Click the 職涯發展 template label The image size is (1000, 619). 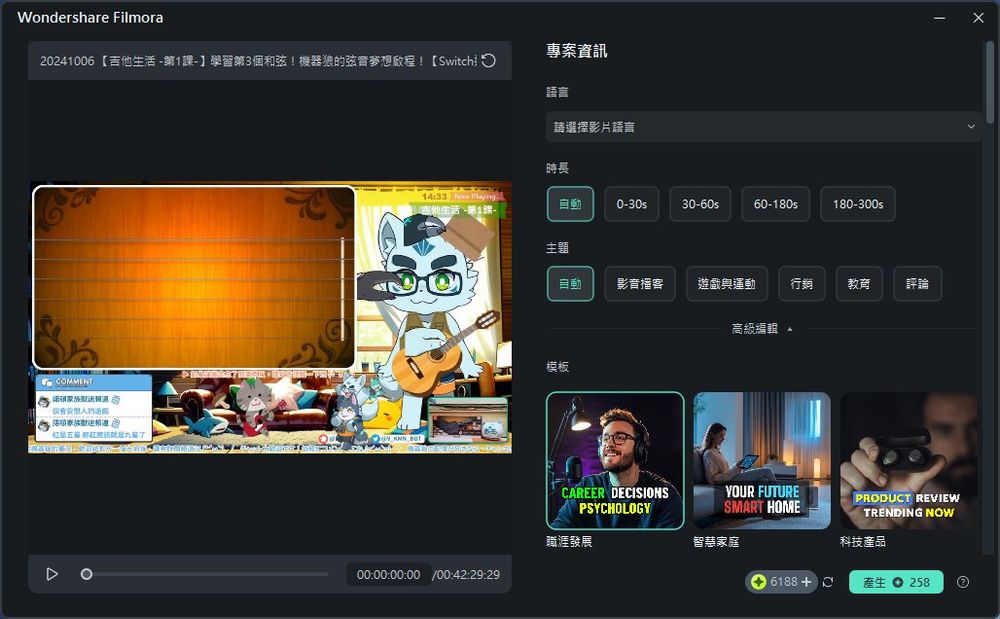(x=569, y=542)
